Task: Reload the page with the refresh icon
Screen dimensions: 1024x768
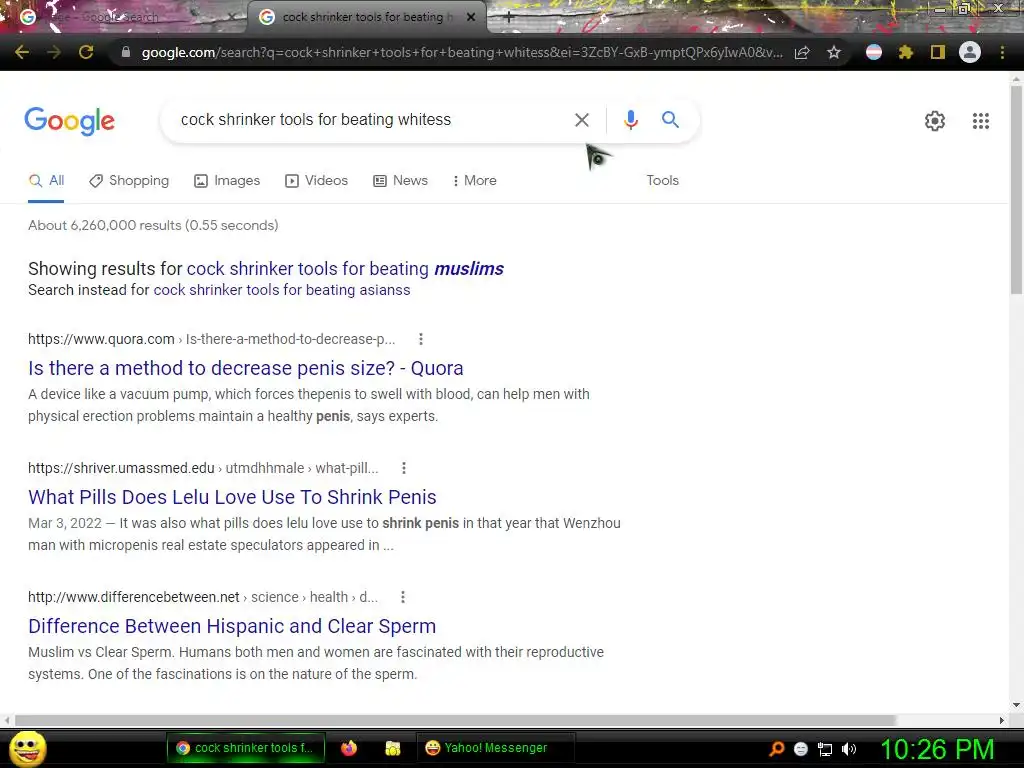Action: (x=86, y=52)
